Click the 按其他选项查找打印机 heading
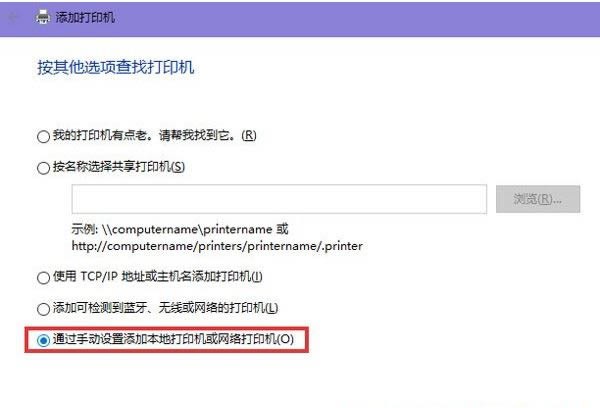Screen dimensions: 600x408 [116, 67]
